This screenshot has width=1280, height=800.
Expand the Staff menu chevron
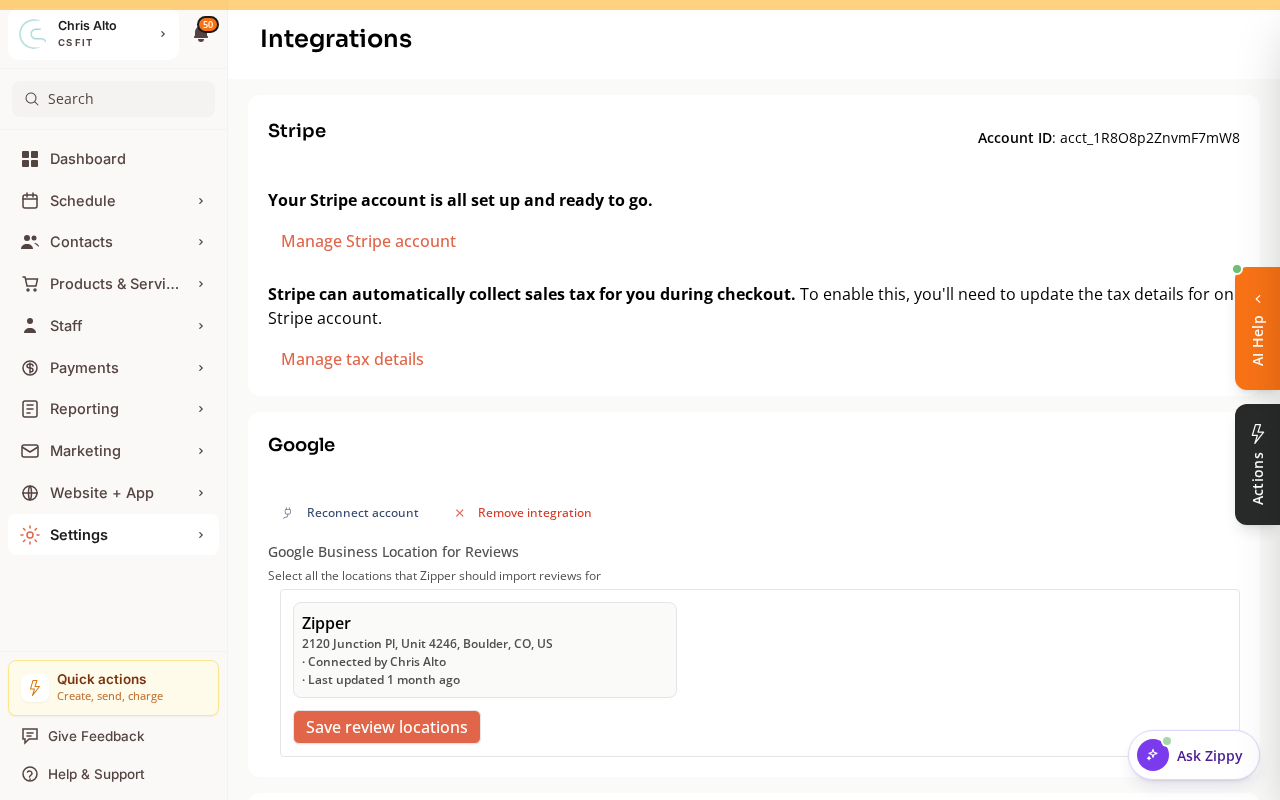(x=201, y=326)
